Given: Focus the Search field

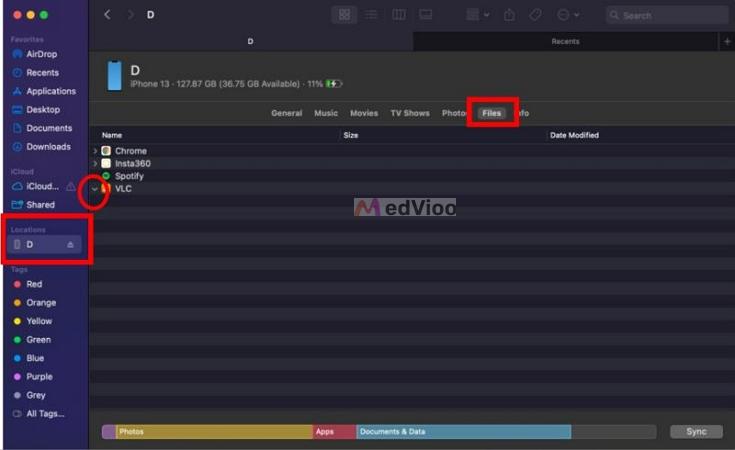Looking at the screenshot, I should tap(667, 15).
